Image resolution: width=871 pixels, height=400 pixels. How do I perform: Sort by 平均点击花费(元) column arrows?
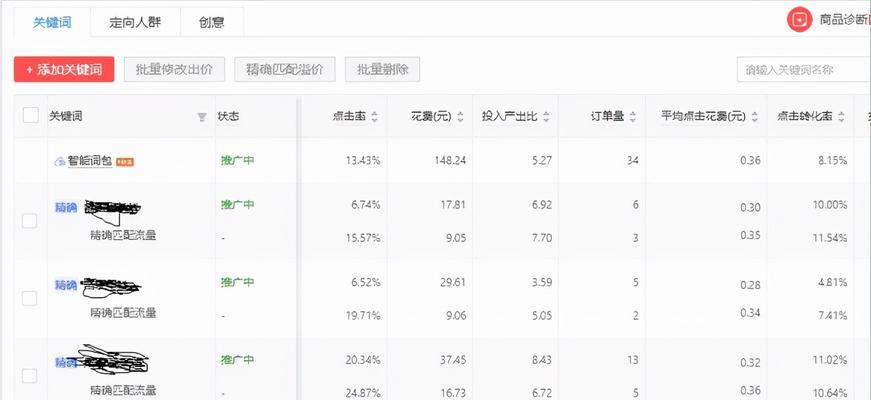[754, 117]
